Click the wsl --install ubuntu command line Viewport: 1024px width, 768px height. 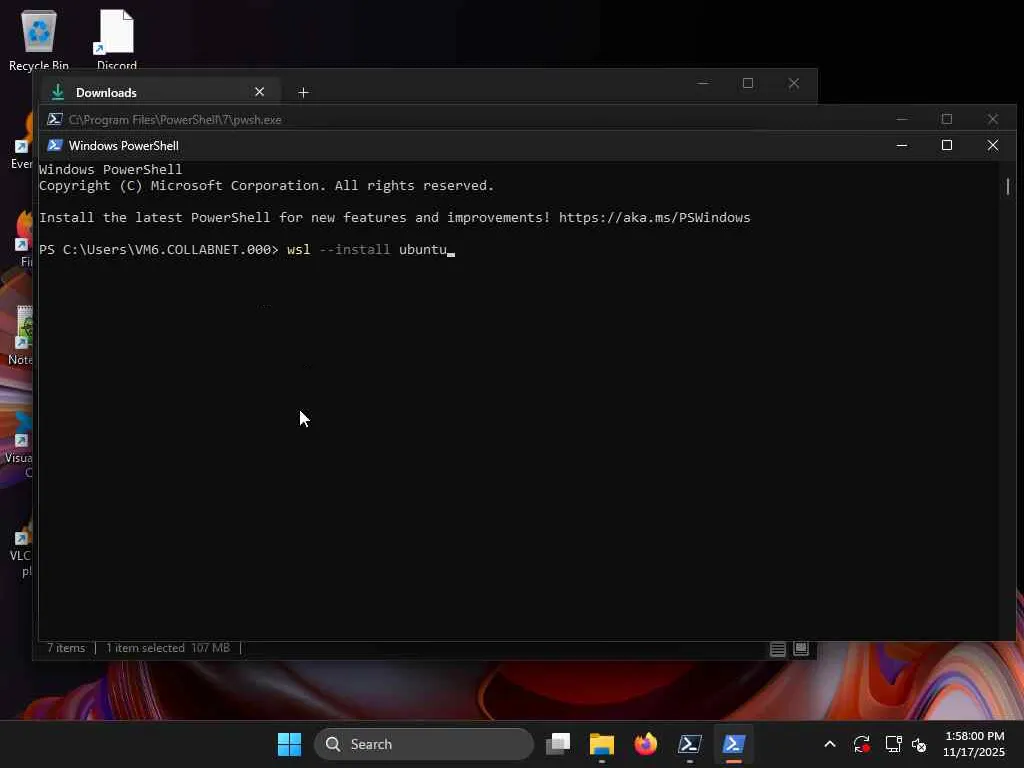[247, 249]
